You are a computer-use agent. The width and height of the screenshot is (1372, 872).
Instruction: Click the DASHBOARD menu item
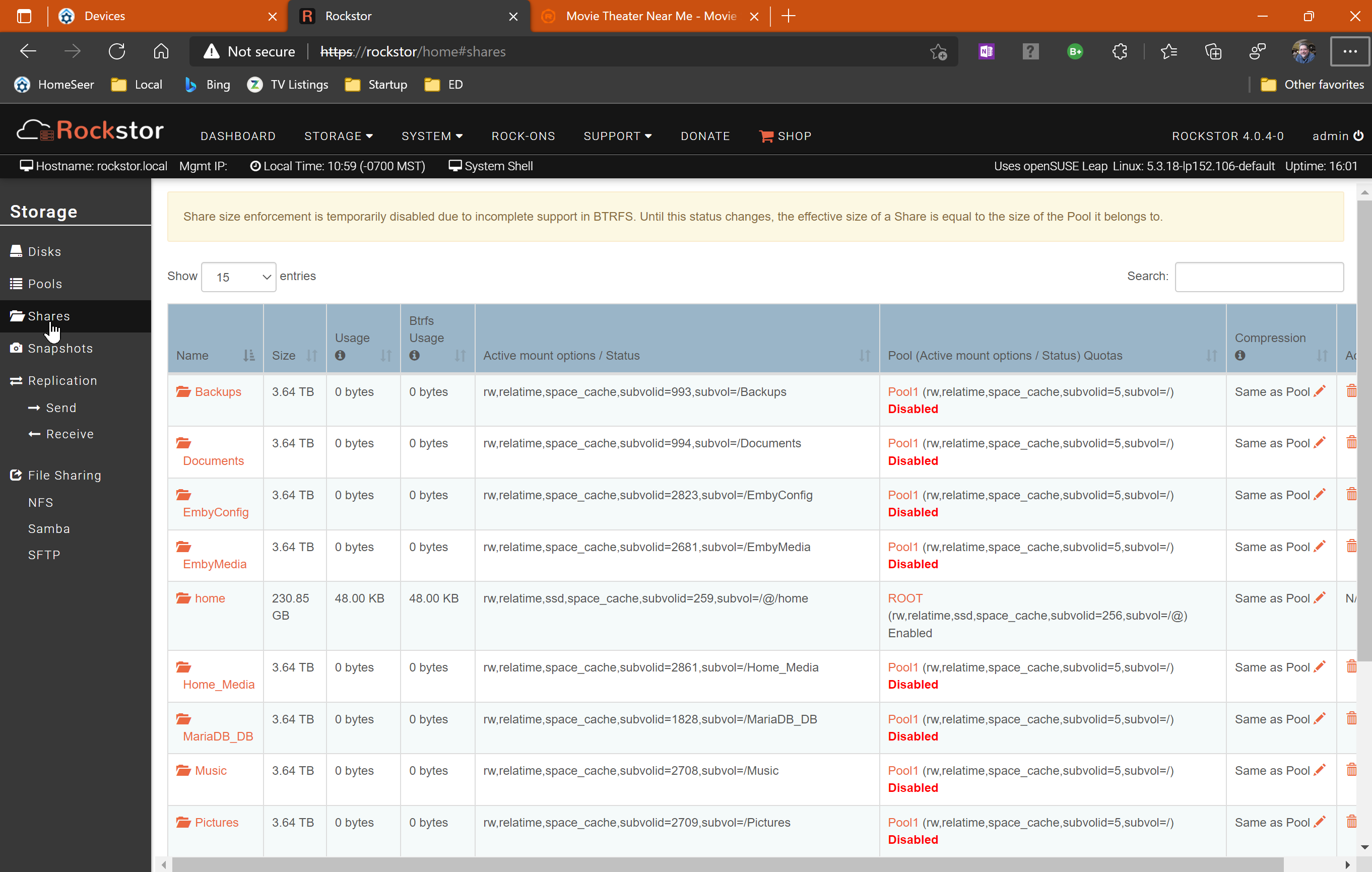[238, 135]
